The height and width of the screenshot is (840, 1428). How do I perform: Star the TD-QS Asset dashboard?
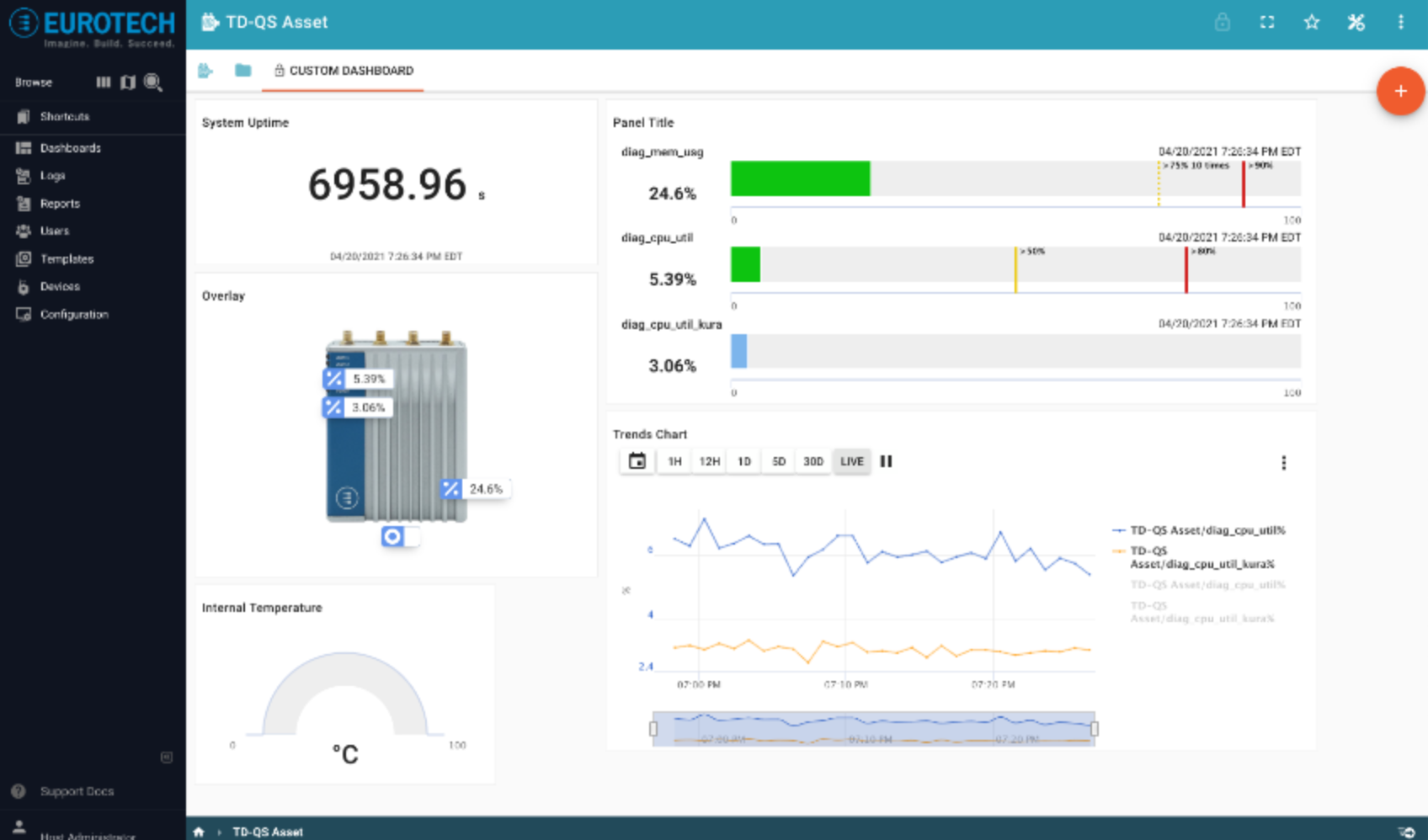tap(1312, 23)
